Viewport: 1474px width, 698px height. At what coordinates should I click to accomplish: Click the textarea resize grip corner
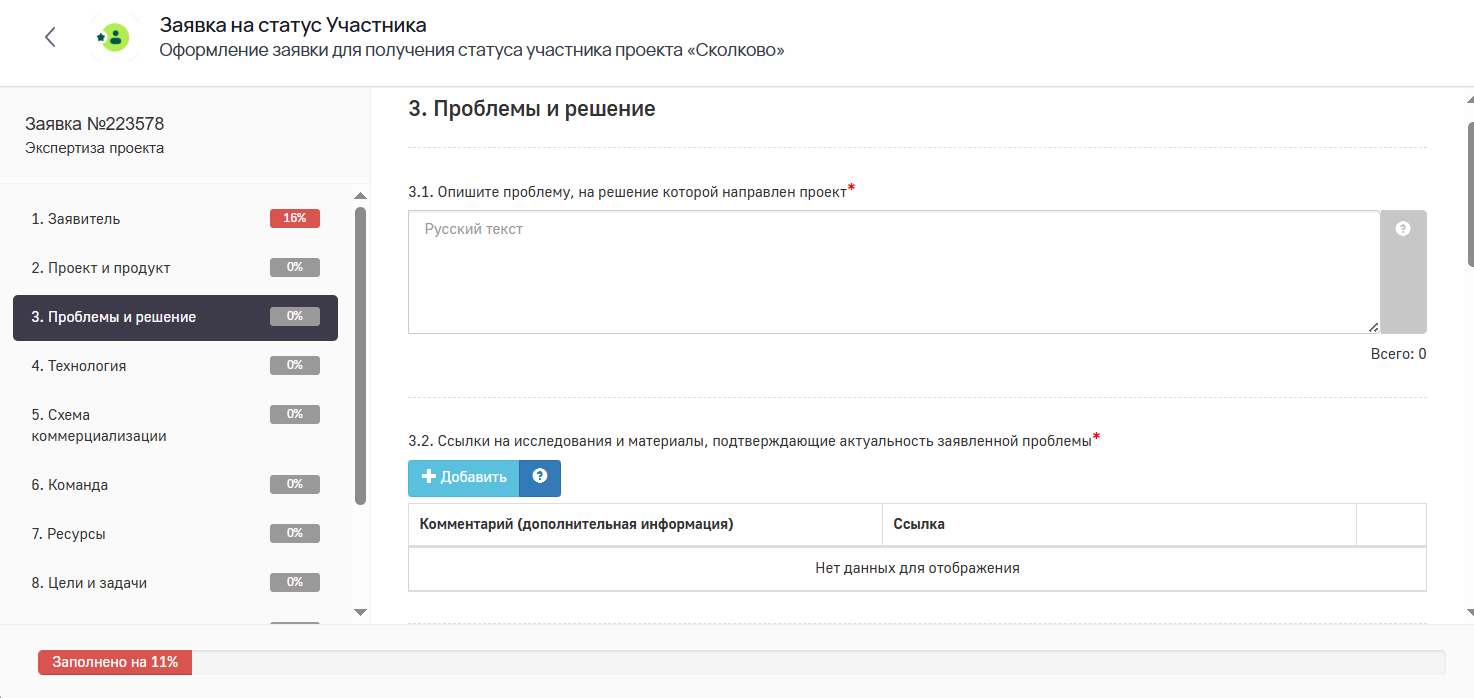click(1373, 327)
